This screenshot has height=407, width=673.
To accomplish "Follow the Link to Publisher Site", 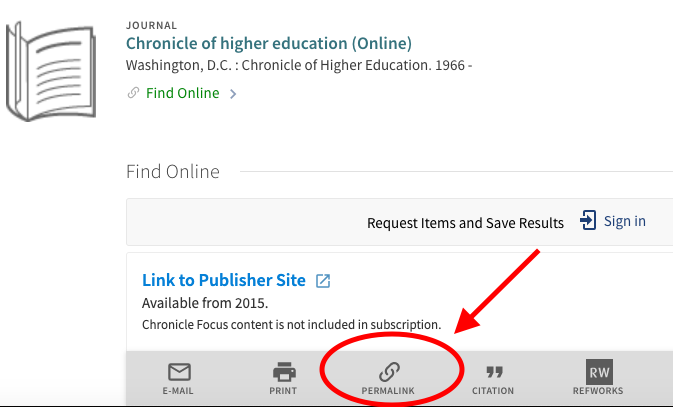I will 224,280.
